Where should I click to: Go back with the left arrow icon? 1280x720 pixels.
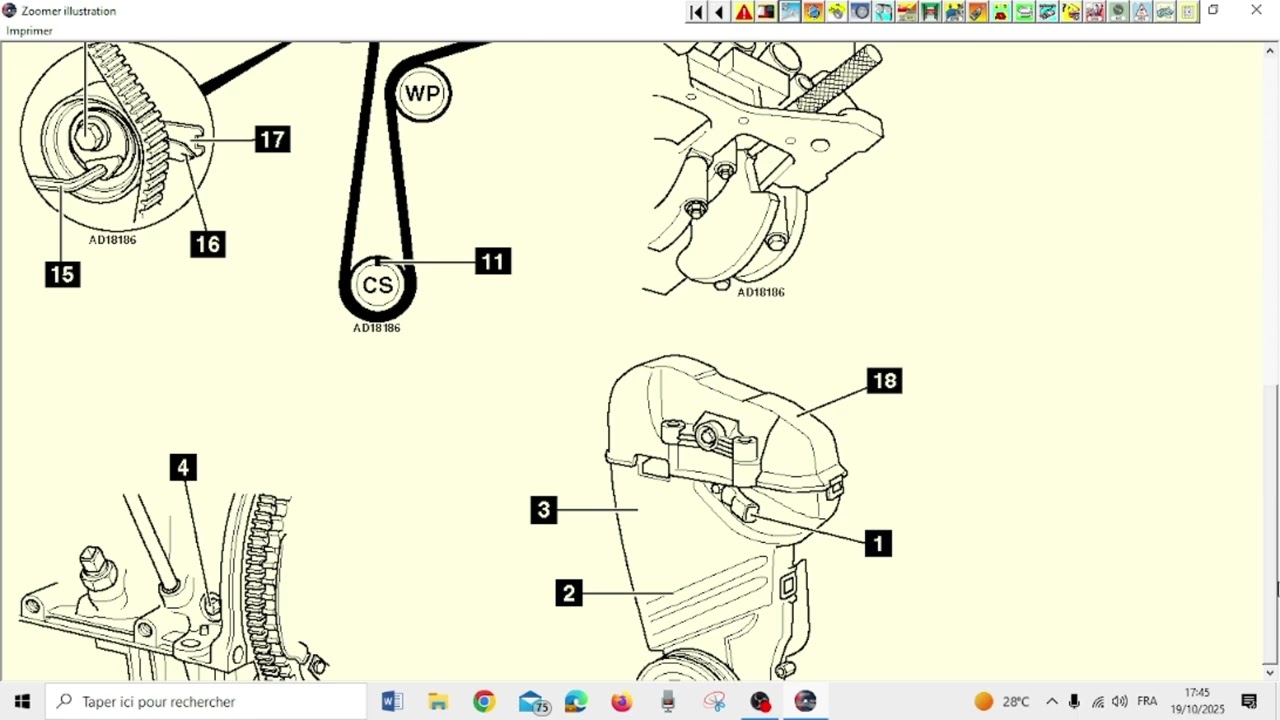(720, 12)
